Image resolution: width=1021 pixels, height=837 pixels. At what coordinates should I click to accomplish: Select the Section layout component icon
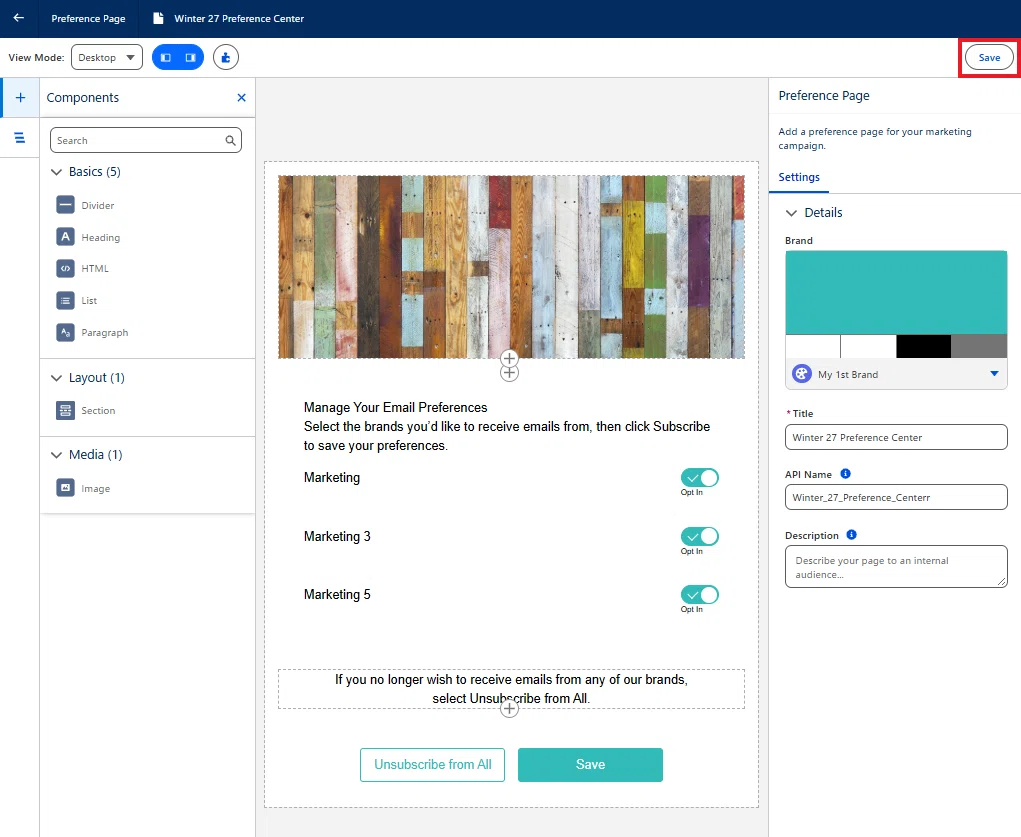[65, 410]
